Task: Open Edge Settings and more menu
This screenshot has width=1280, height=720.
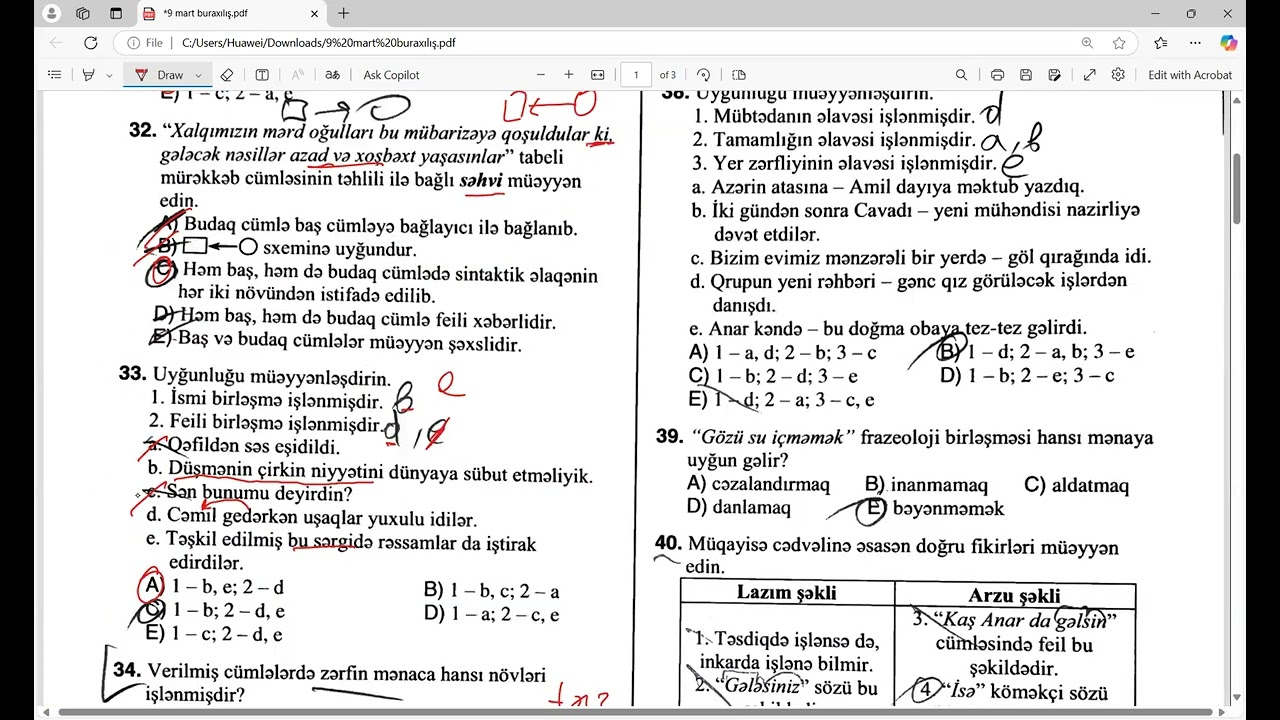Action: click(1195, 43)
